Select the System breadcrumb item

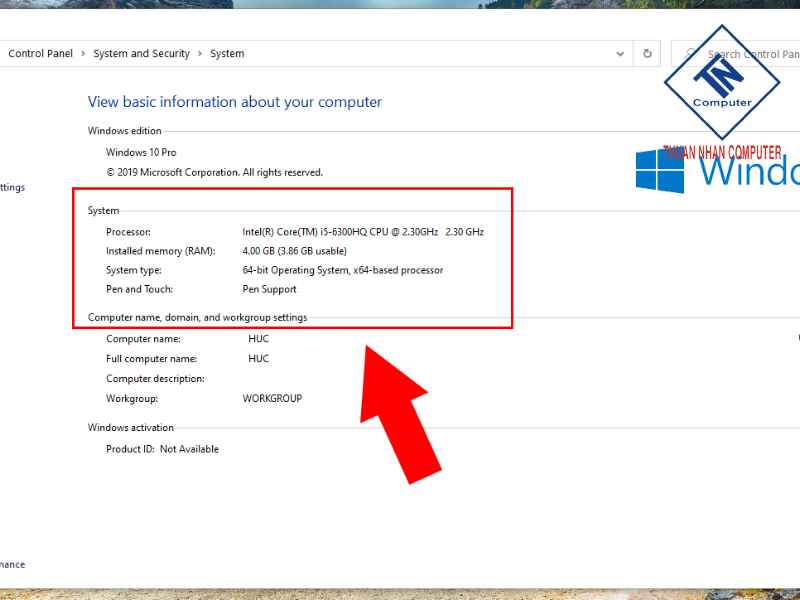point(227,54)
